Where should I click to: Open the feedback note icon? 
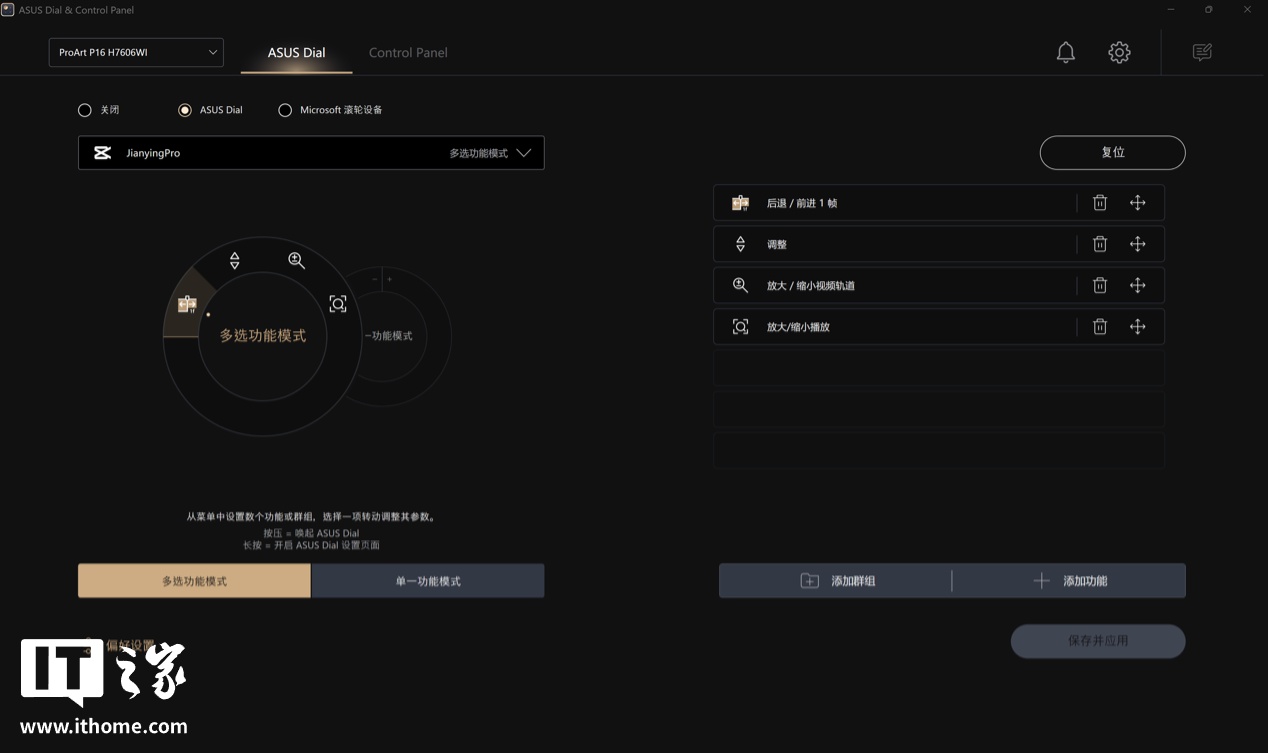coord(1202,53)
